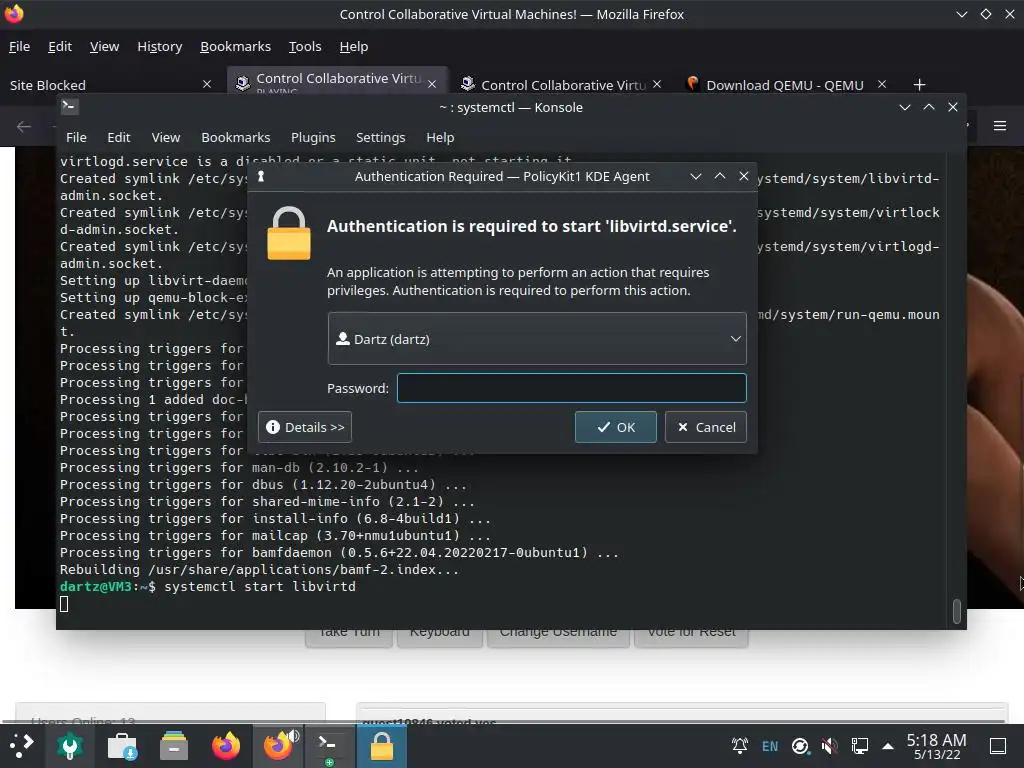Open Konsole's Plugins menu

(x=313, y=137)
